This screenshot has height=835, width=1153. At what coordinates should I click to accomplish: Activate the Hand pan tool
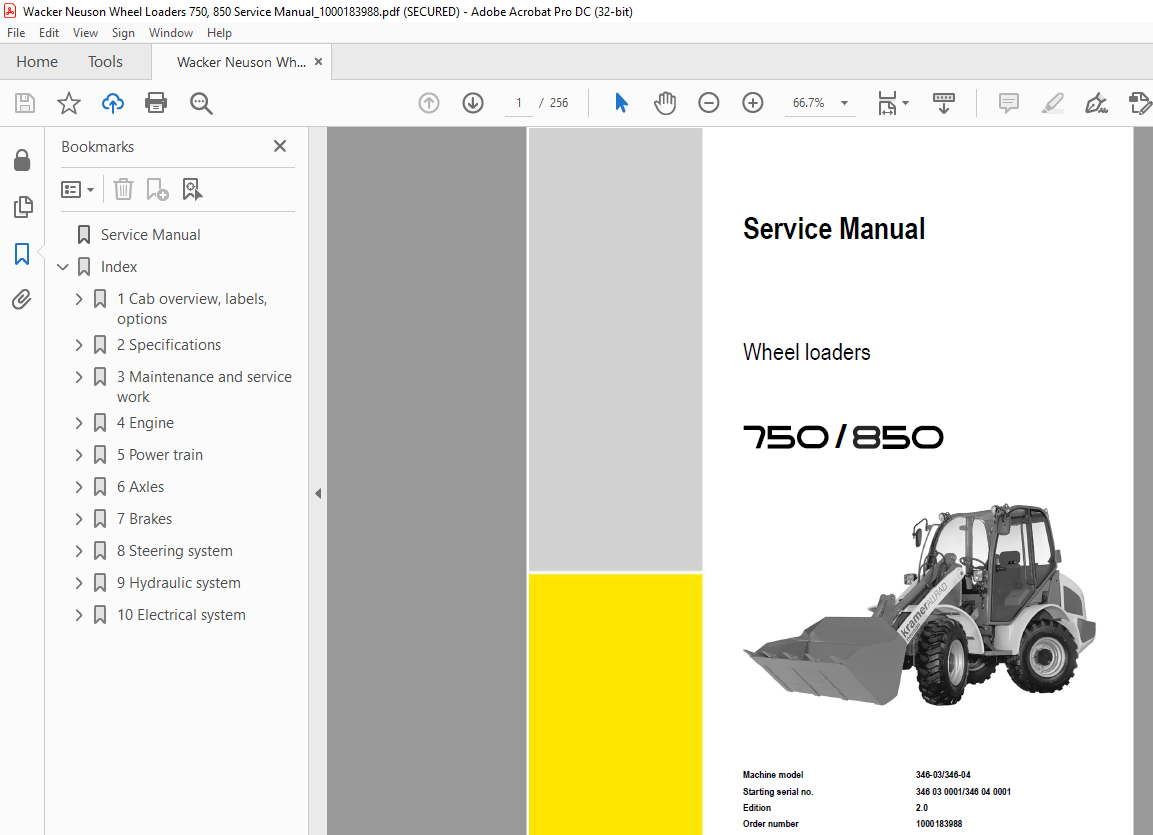(x=665, y=103)
